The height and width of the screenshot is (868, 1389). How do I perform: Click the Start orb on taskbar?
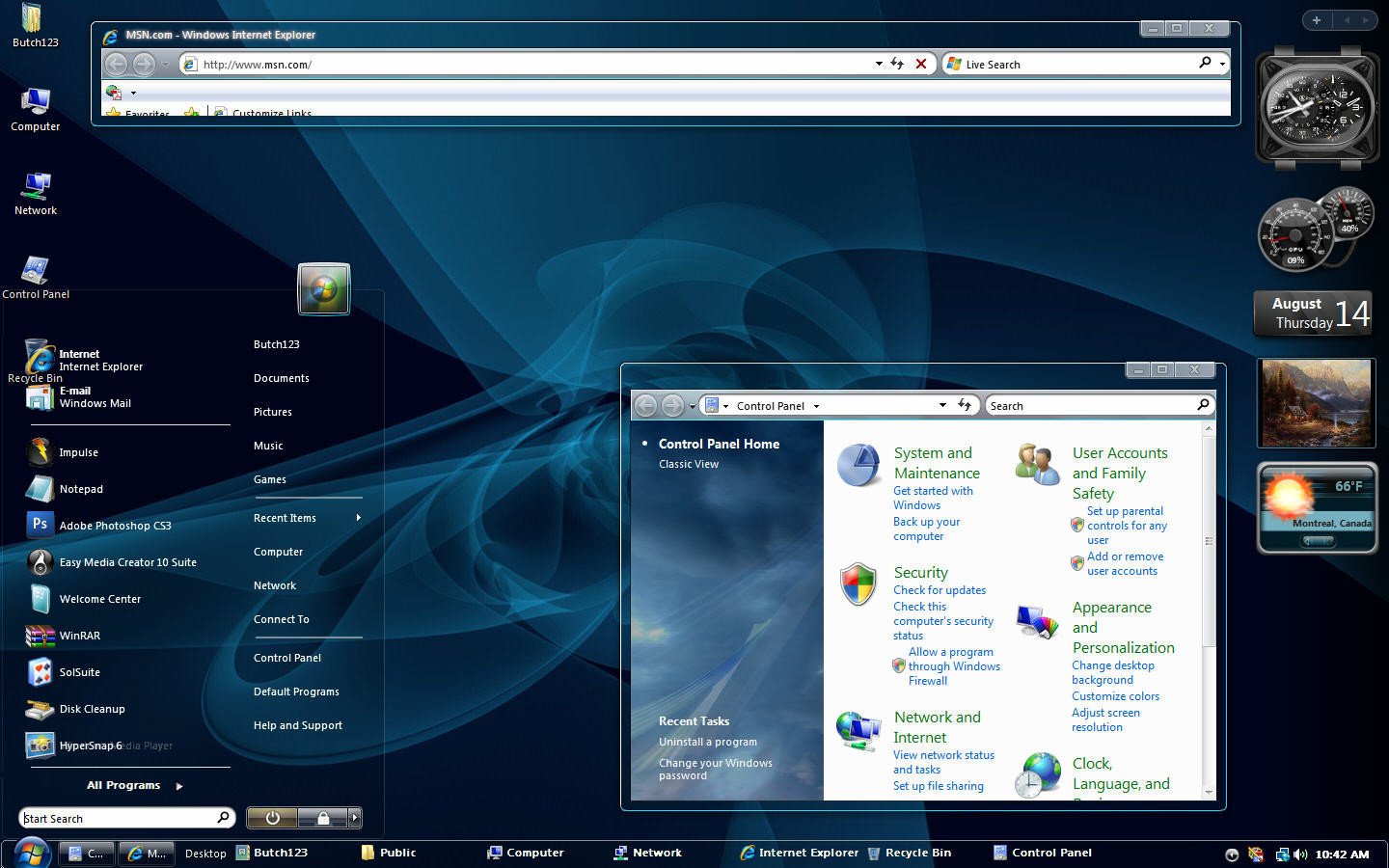click(x=30, y=853)
